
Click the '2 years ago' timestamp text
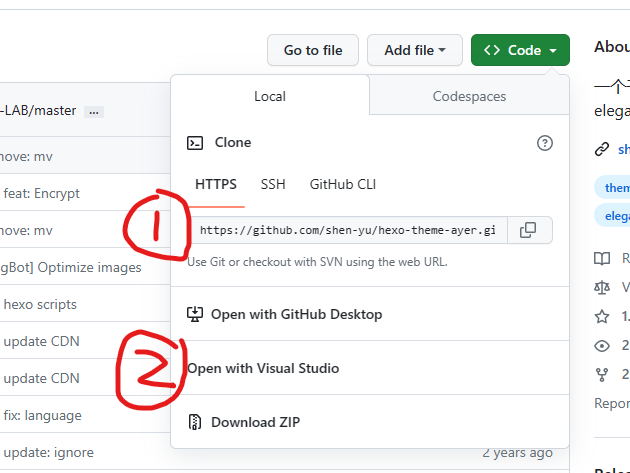(x=518, y=453)
